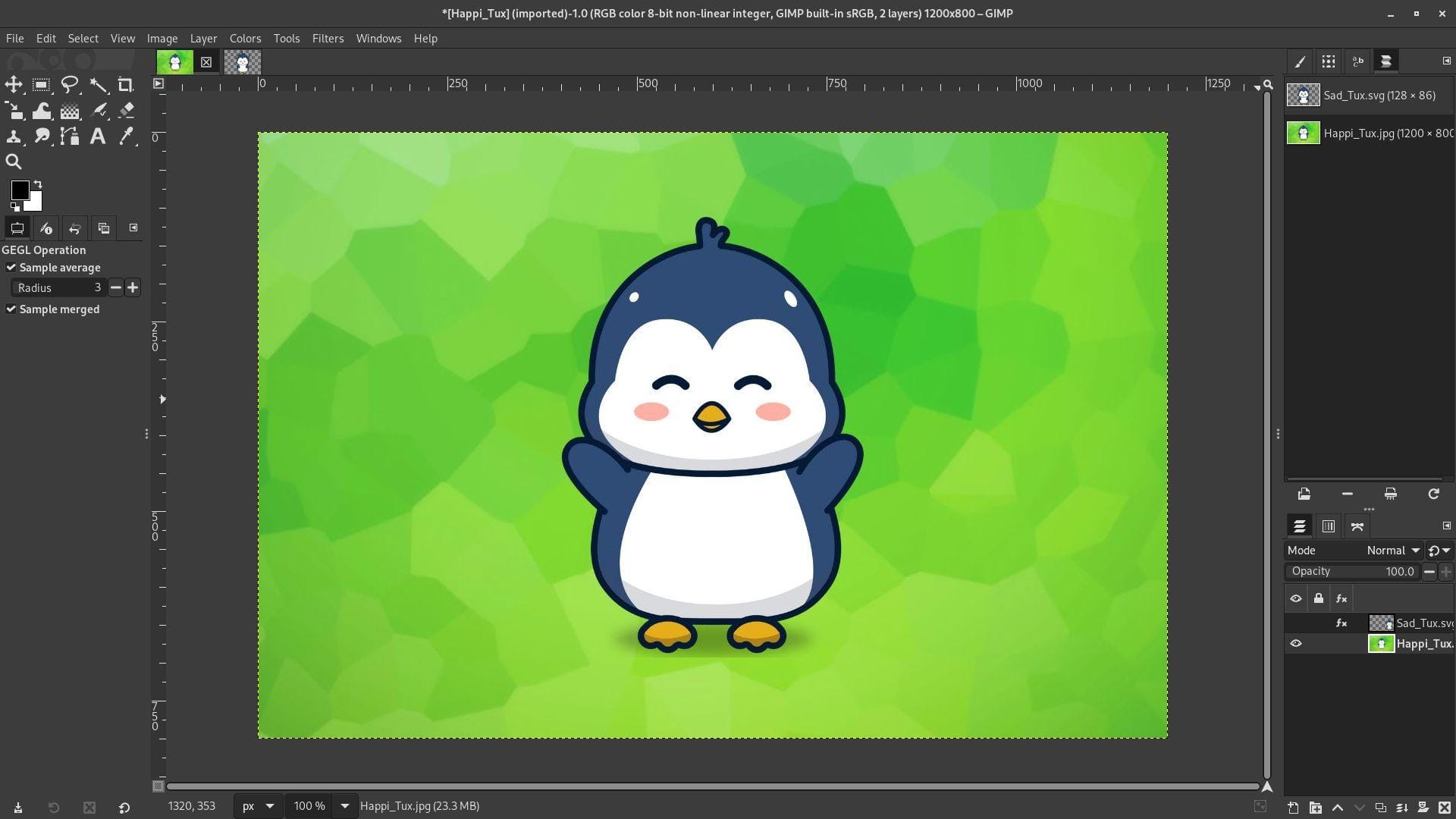The width and height of the screenshot is (1456, 819).
Task: Select the Eraser tool
Action: 127,111
